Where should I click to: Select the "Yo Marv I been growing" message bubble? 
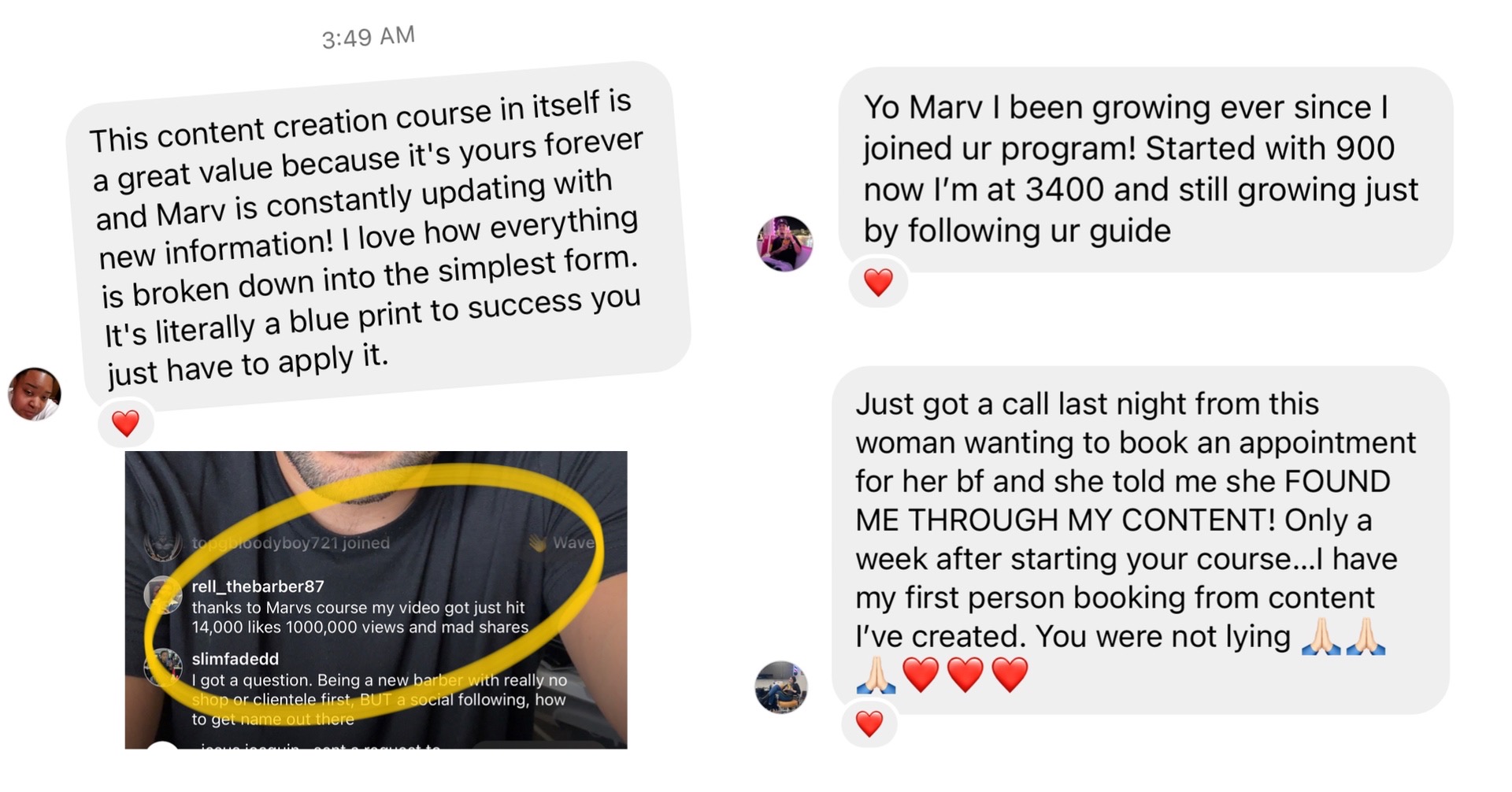[x=1145, y=169]
